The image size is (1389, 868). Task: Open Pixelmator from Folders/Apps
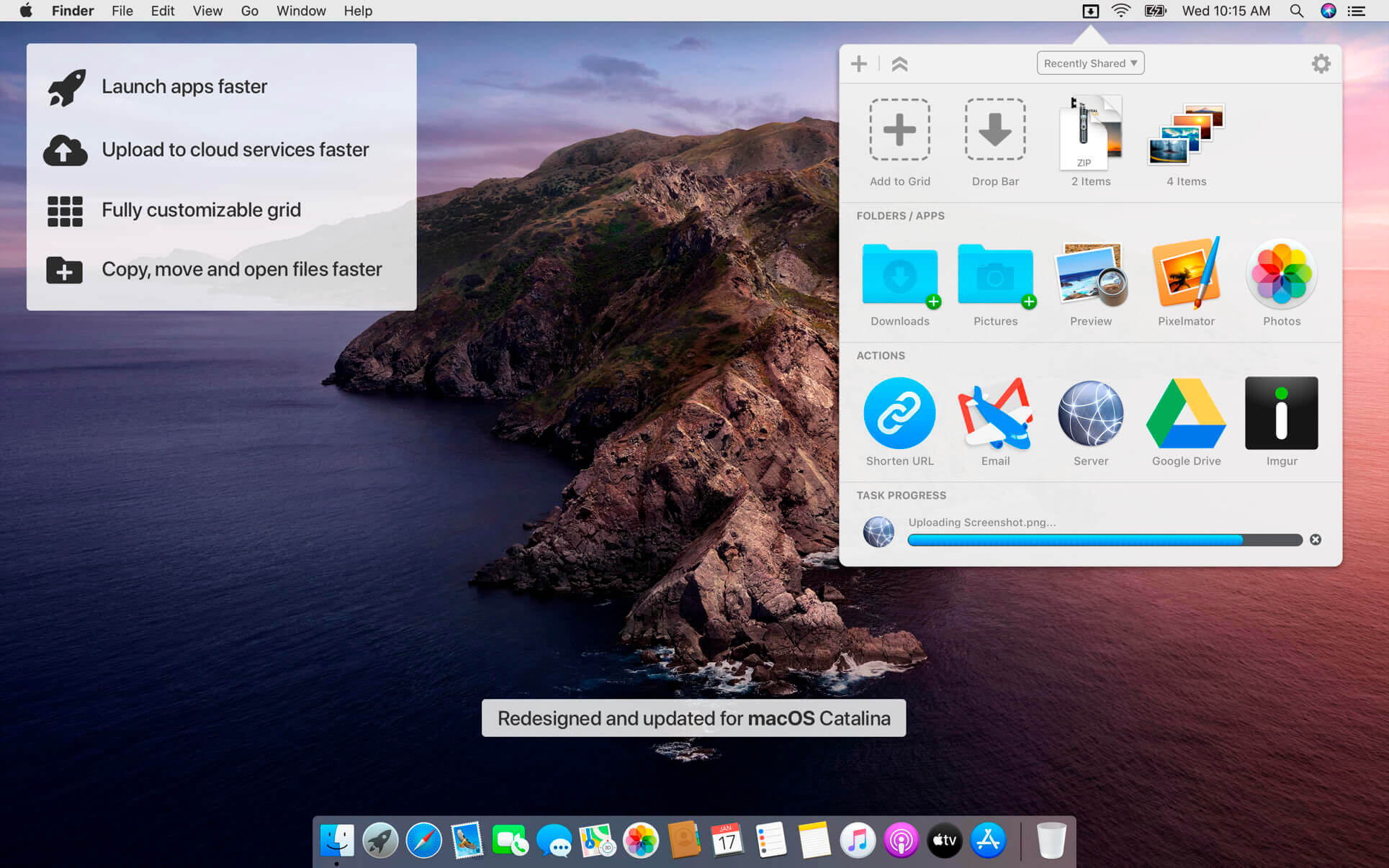click(1185, 274)
